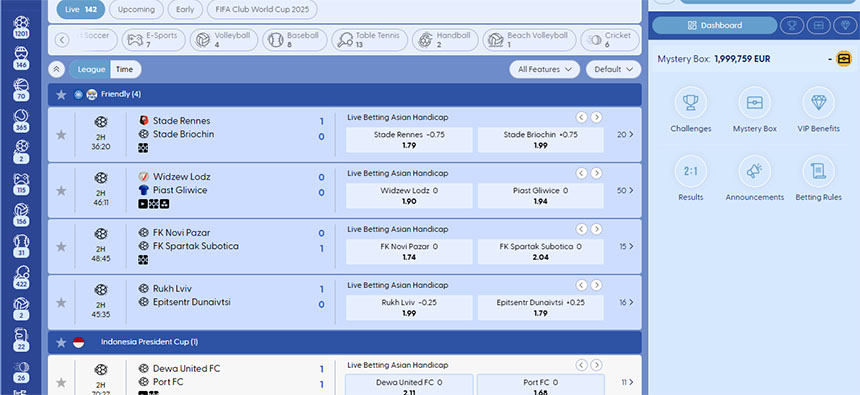Filter by Cricket category
Image resolution: width=860 pixels, height=395 pixels.
click(610, 40)
